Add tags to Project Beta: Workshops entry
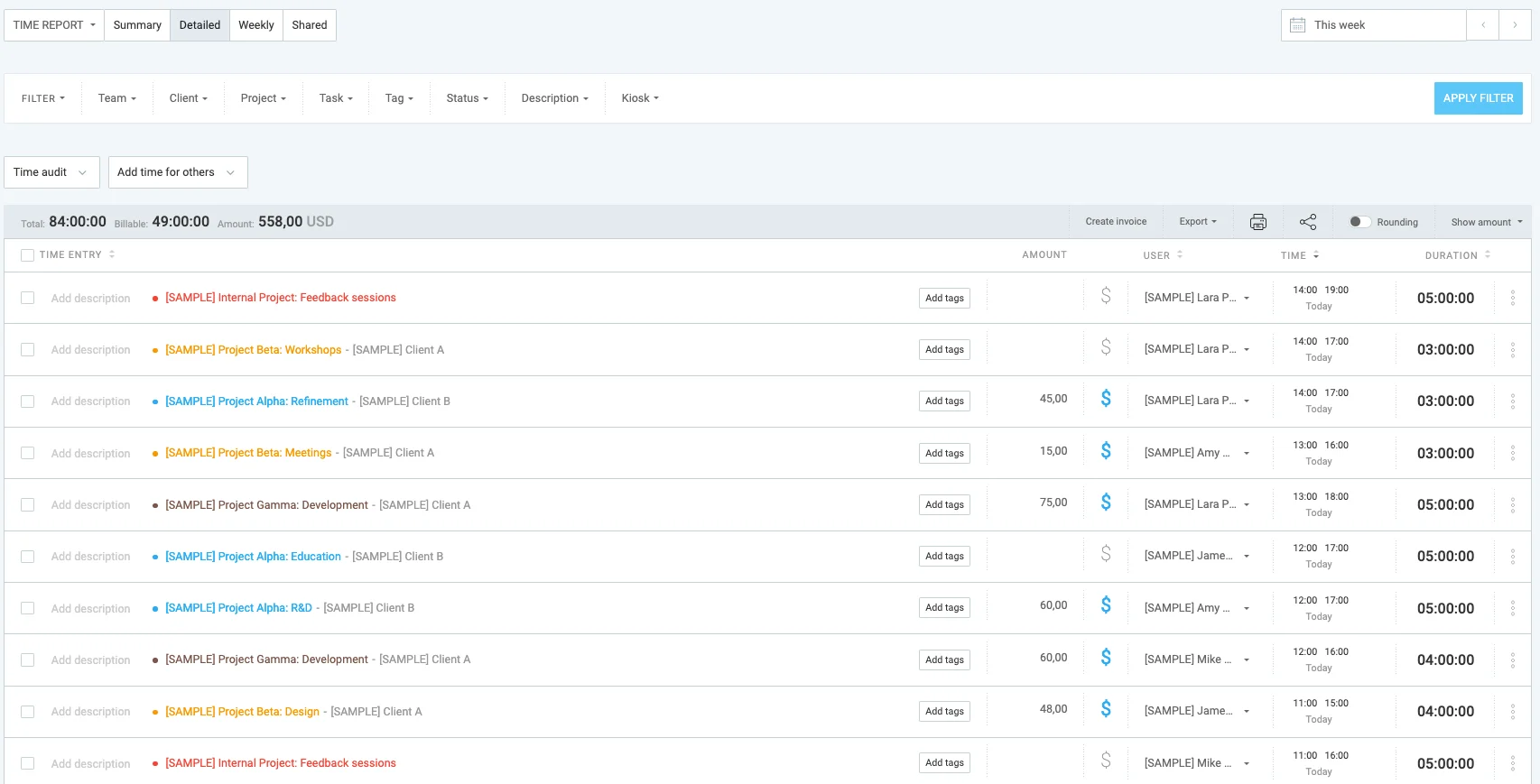This screenshot has width=1540, height=784. coord(944,349)
